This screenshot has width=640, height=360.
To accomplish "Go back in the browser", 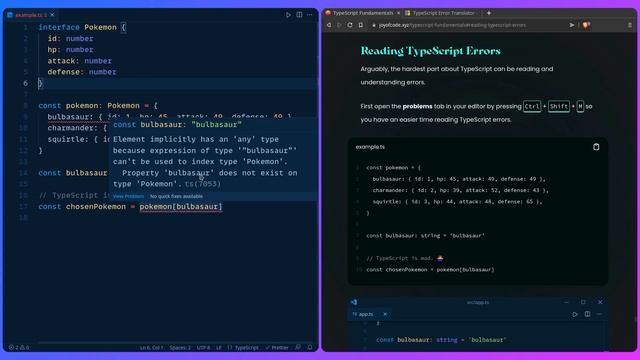I will 329,25.
